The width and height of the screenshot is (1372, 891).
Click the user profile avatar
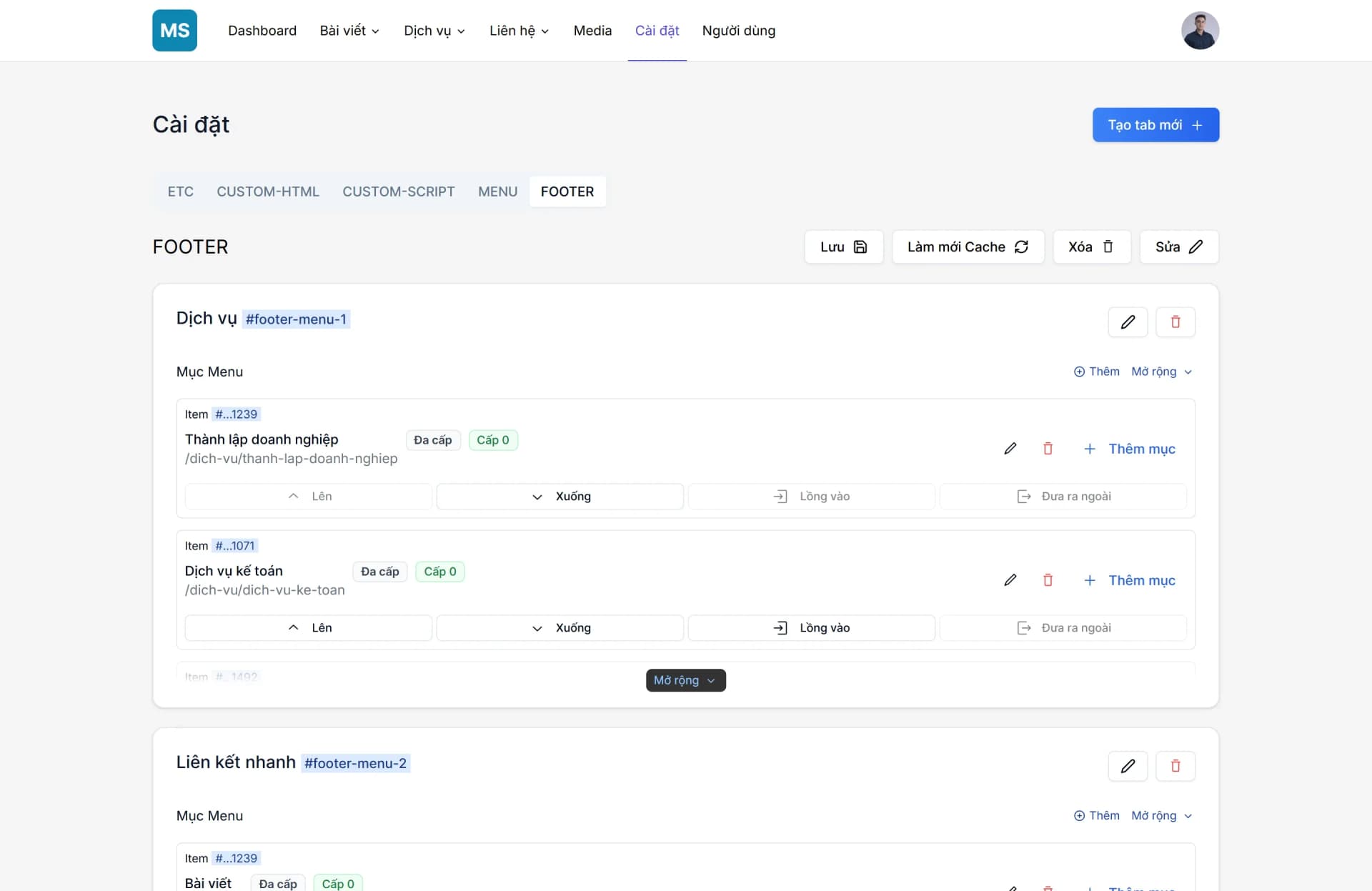1200,30
